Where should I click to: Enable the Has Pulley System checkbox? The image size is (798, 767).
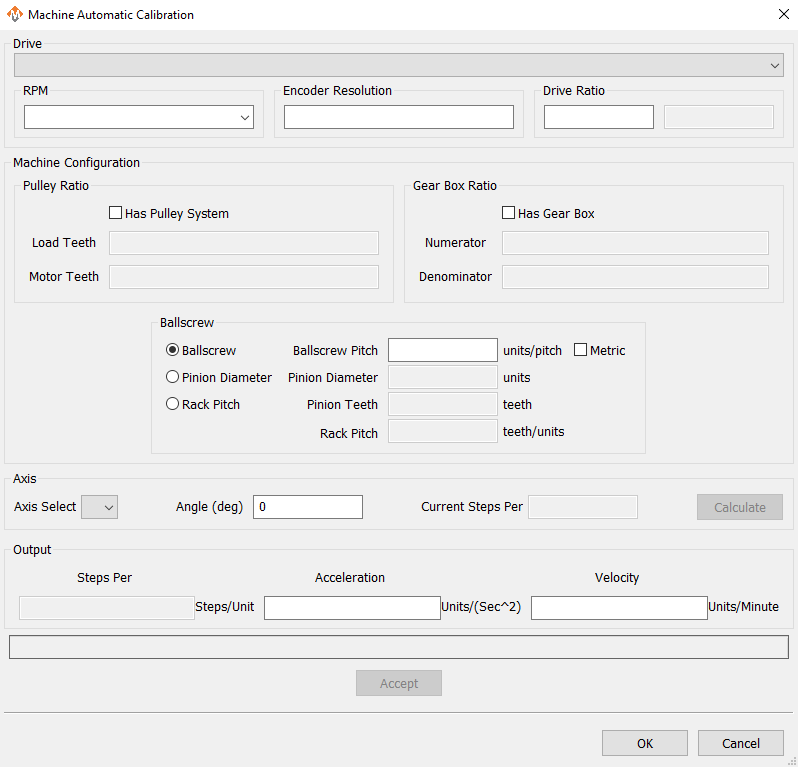pyautogui.click(x=116, y=213)
